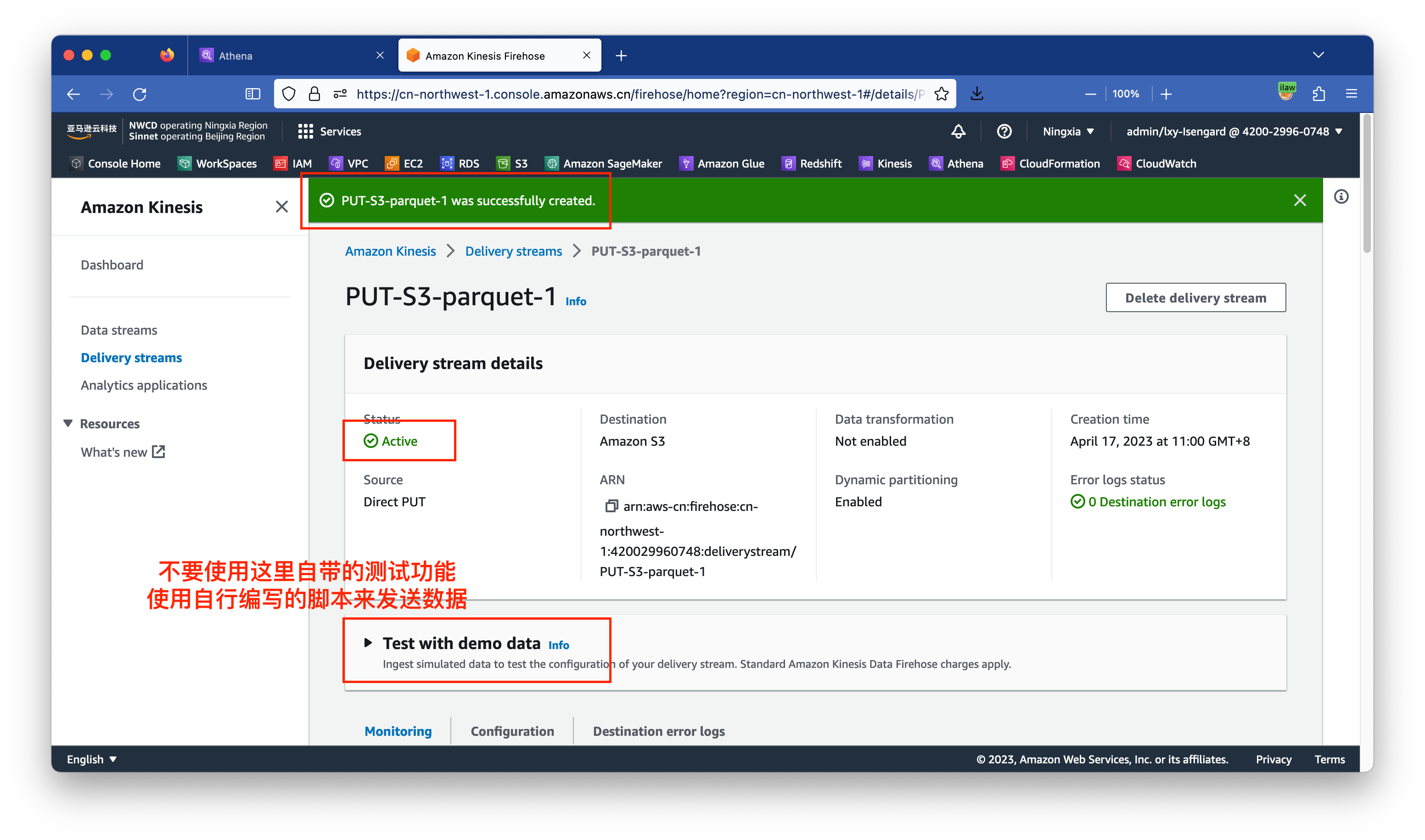Copy the delivery stream ARN
1425x840 pixels.
click(x=612, y=505)
